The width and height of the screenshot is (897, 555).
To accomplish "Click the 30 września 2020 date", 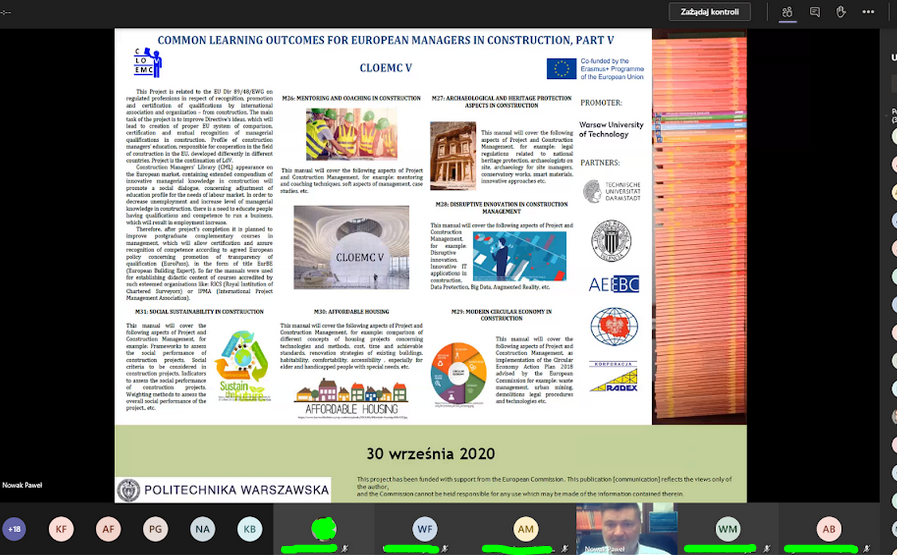I will pyautogui.click(x=431, y=454).
